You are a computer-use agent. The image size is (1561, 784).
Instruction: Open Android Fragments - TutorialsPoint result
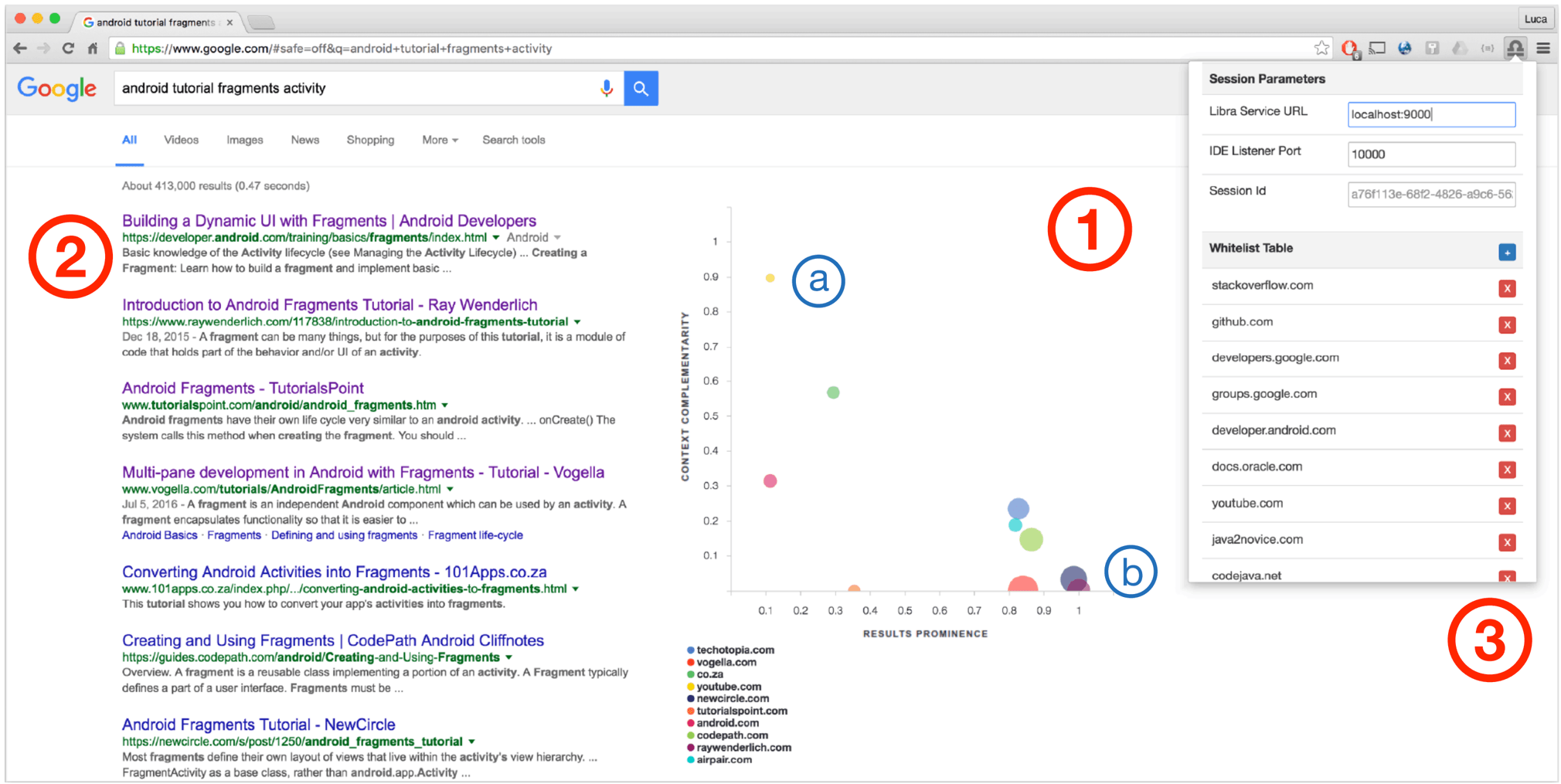click(x=243, y=389)
